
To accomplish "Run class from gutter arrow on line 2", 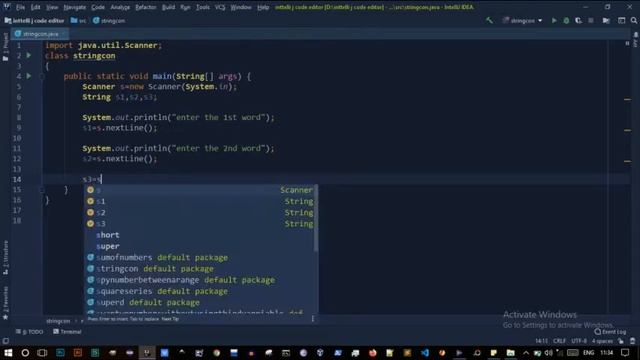I will (x=29, y=55).
